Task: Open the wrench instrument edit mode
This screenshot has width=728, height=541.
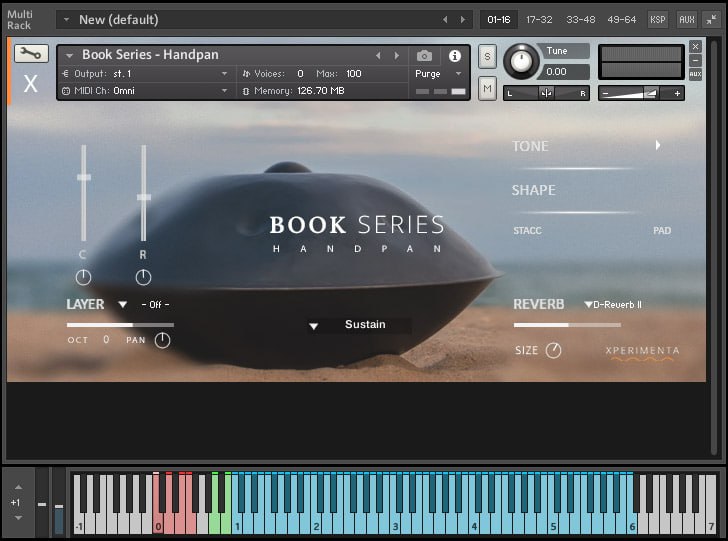Action: click(31, 54)
